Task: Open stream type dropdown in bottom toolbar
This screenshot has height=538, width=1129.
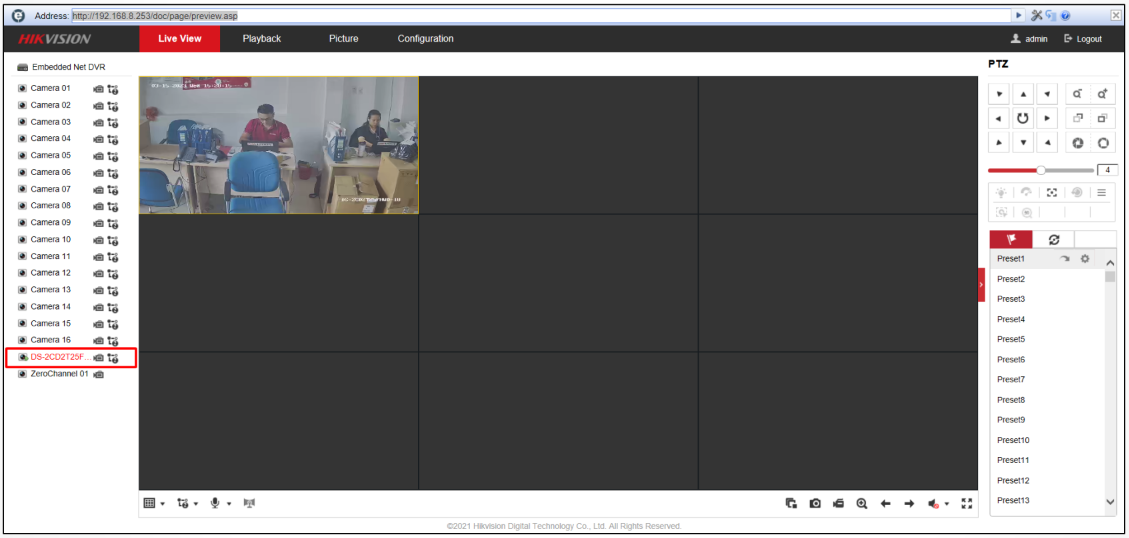Action: pos(187,503)
